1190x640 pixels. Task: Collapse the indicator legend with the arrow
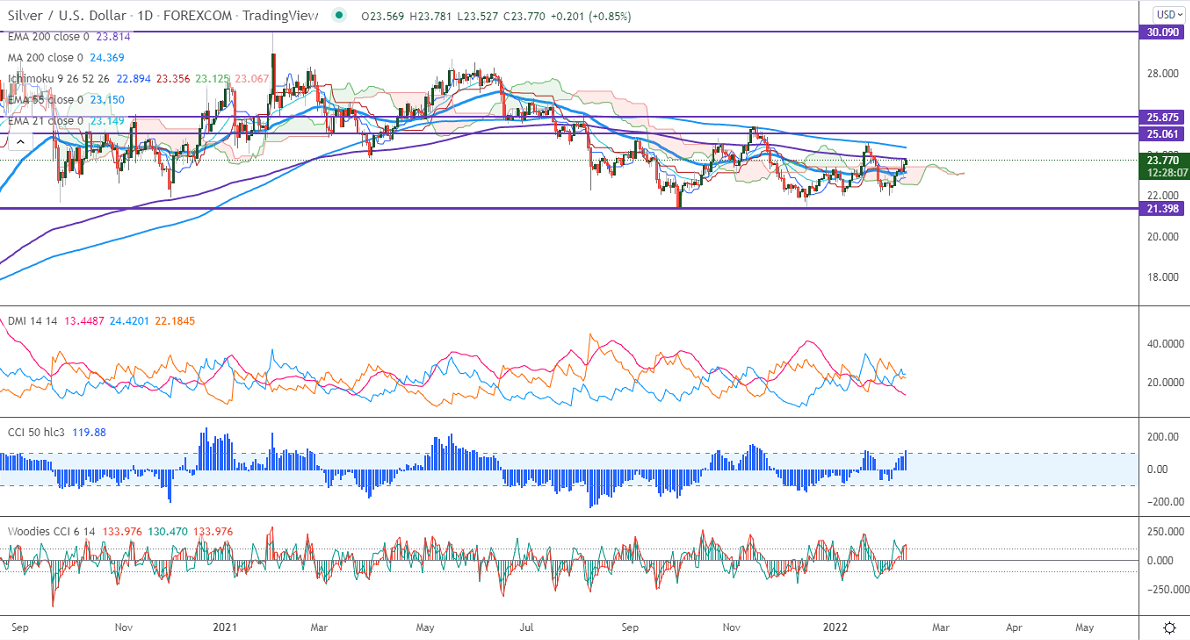pyautogui.click(x=20, y=142)
